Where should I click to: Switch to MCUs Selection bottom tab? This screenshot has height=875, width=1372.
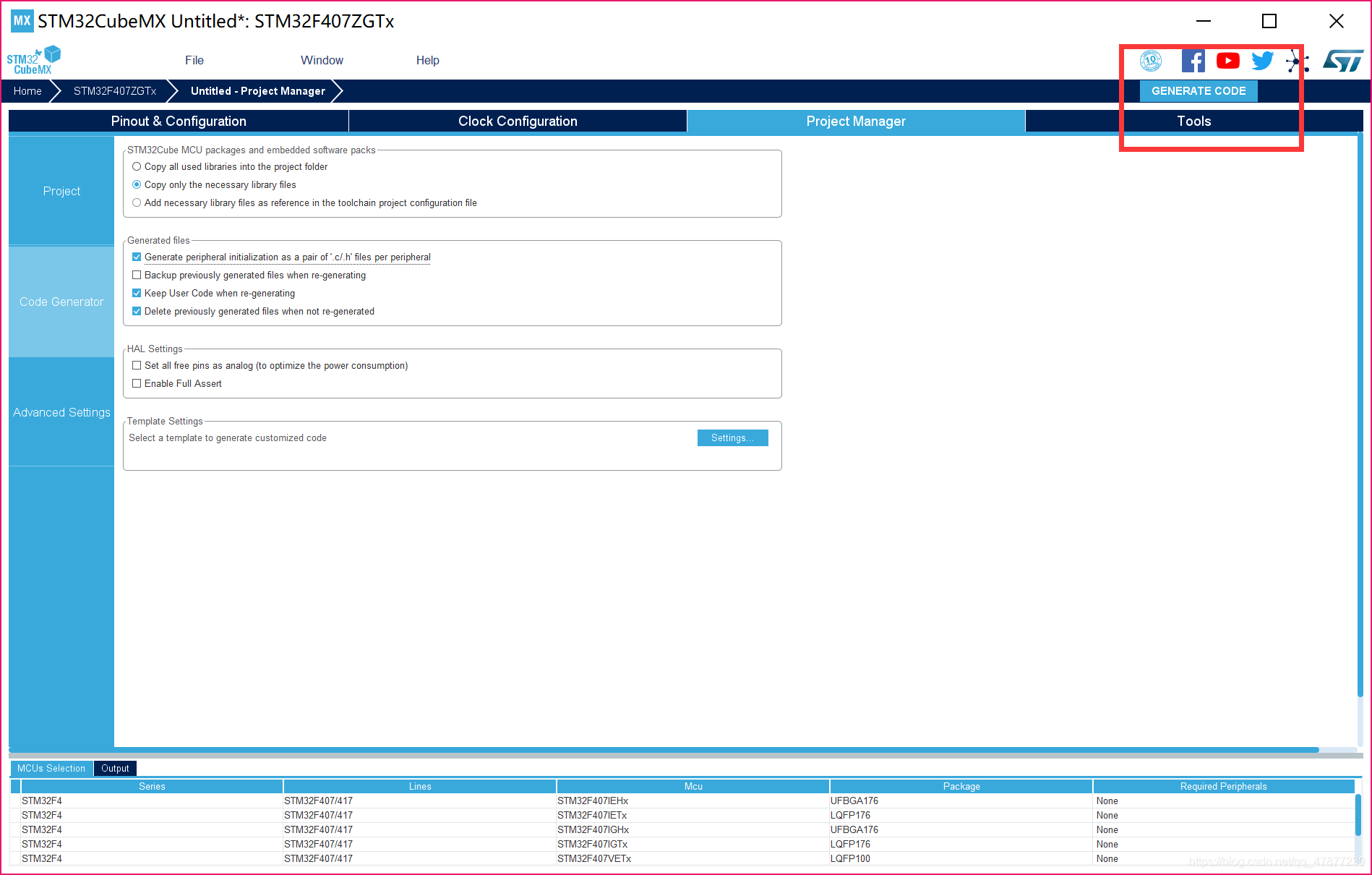tap(51, 769)
